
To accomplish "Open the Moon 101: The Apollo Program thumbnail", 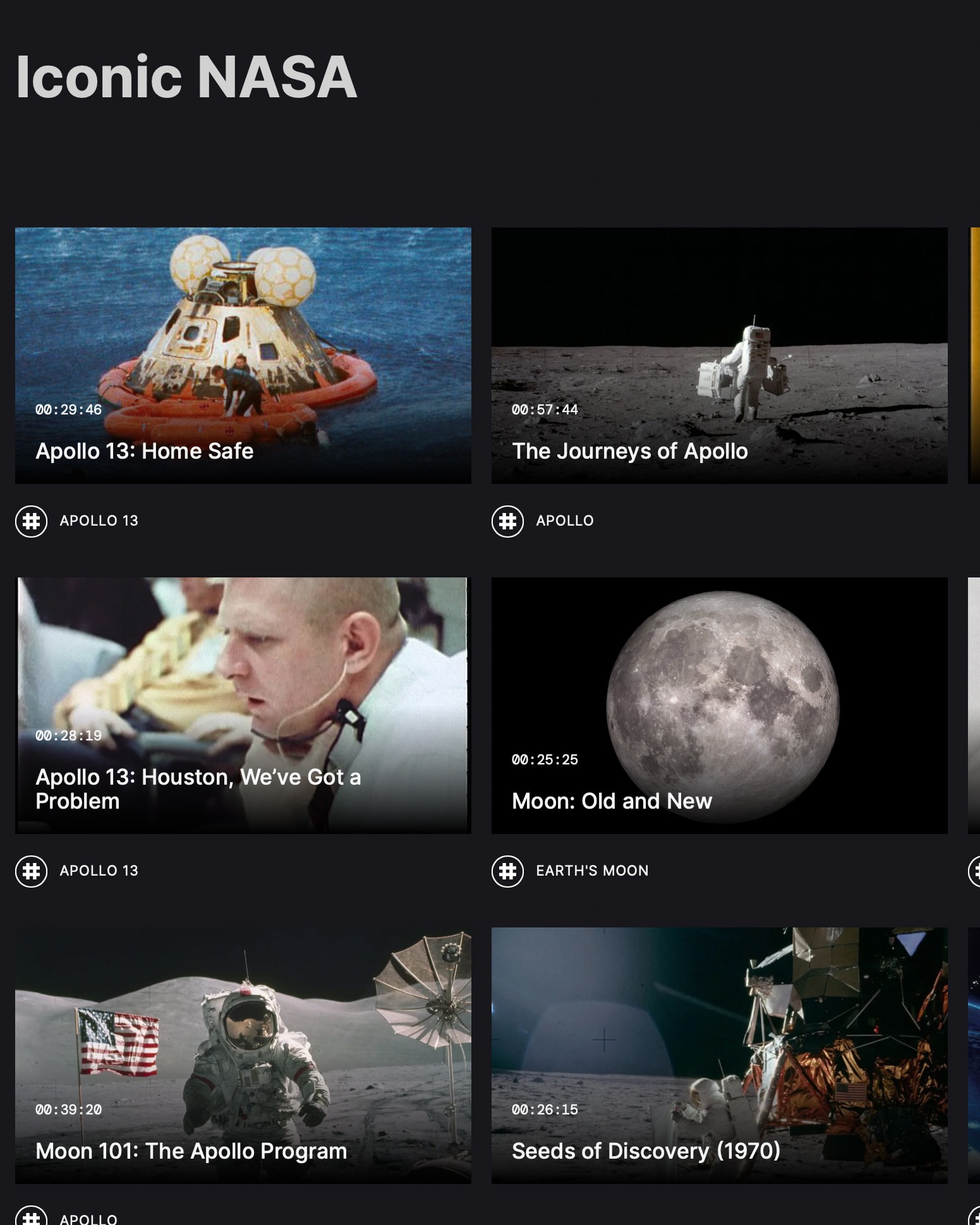I will (243, 1056).
